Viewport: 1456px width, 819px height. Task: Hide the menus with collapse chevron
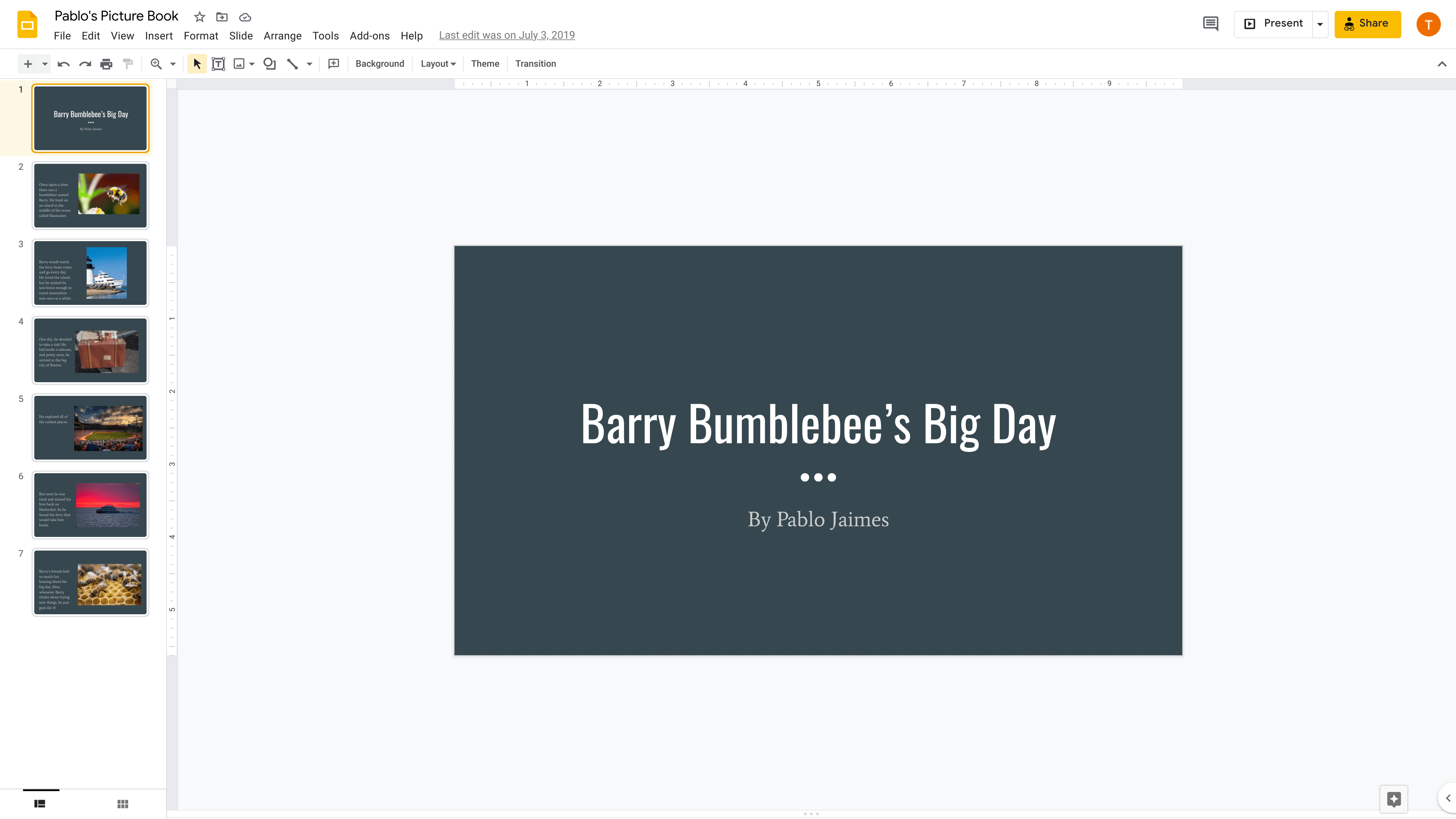(1442, 64)
